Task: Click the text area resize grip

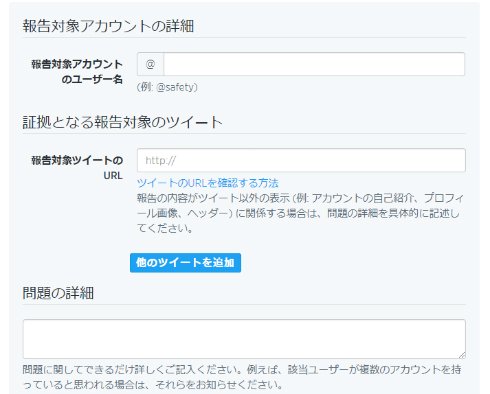Action: coord(462,355)
